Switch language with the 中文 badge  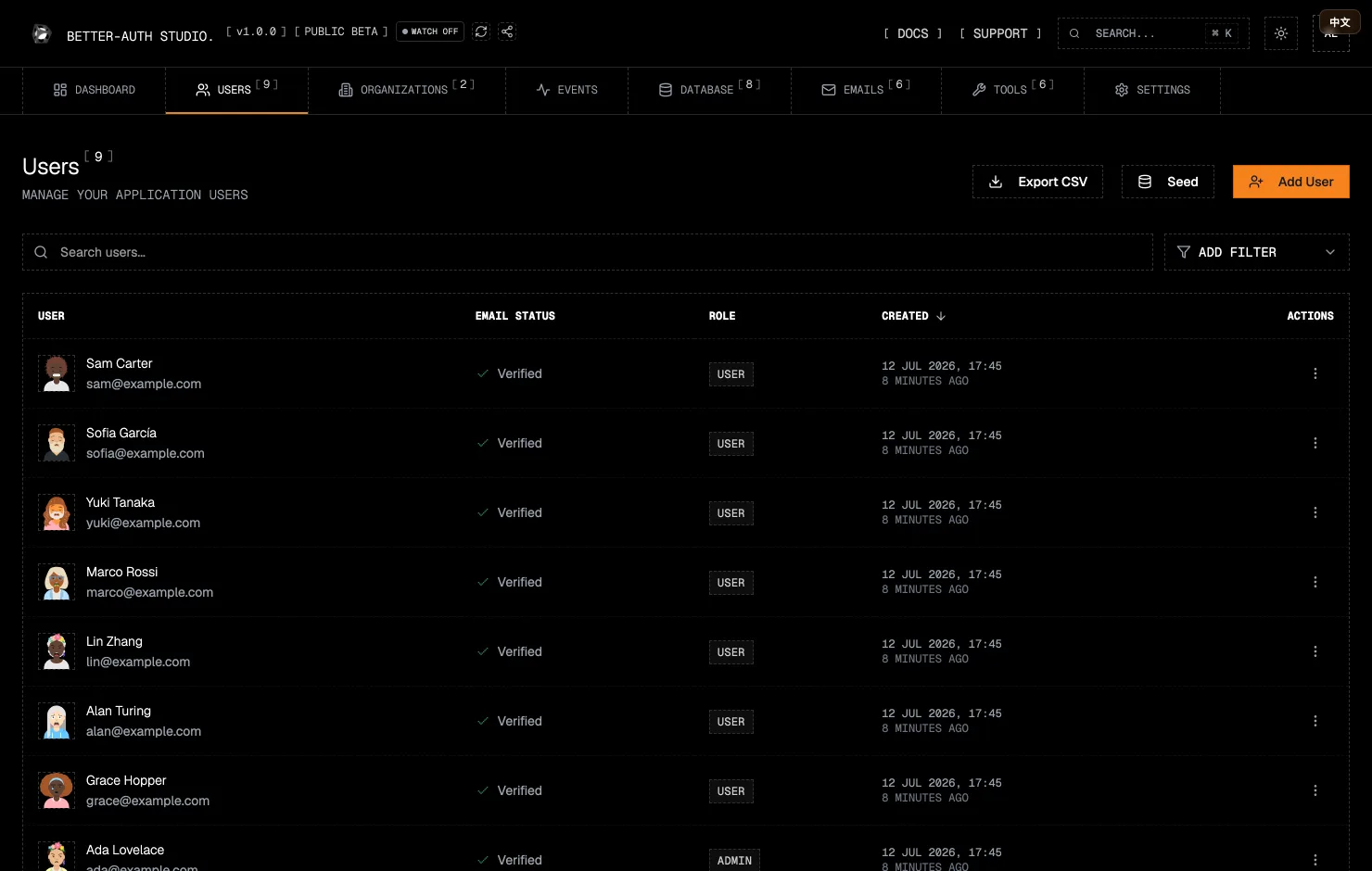(x=1340, y=22)
